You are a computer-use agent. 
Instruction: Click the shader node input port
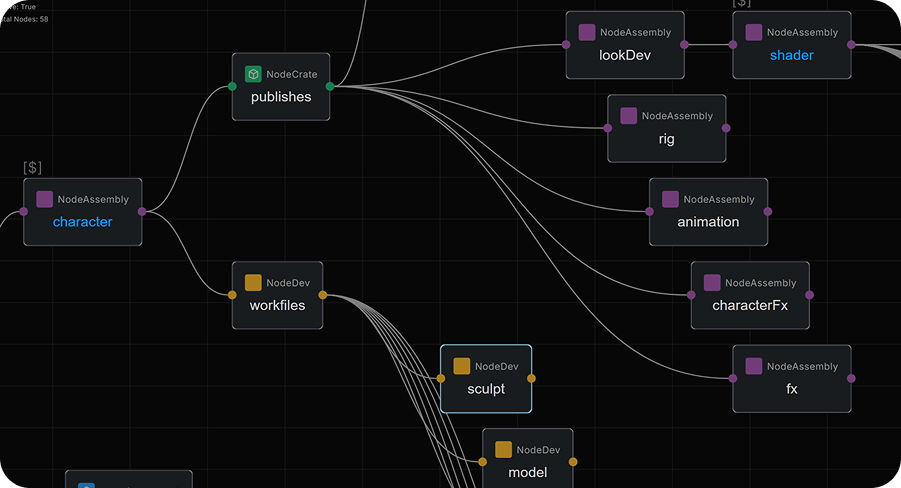click(733, 44)
